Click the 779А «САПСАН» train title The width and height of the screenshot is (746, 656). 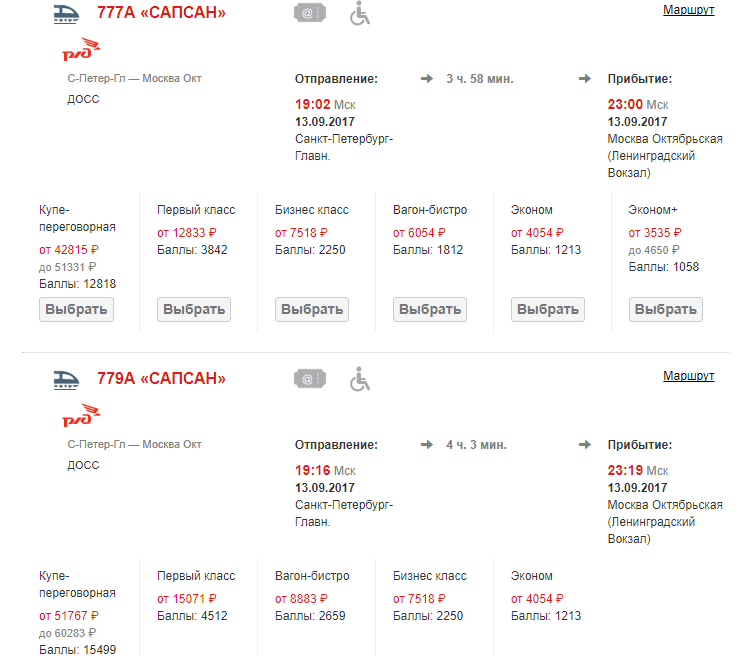pos(161,379)
